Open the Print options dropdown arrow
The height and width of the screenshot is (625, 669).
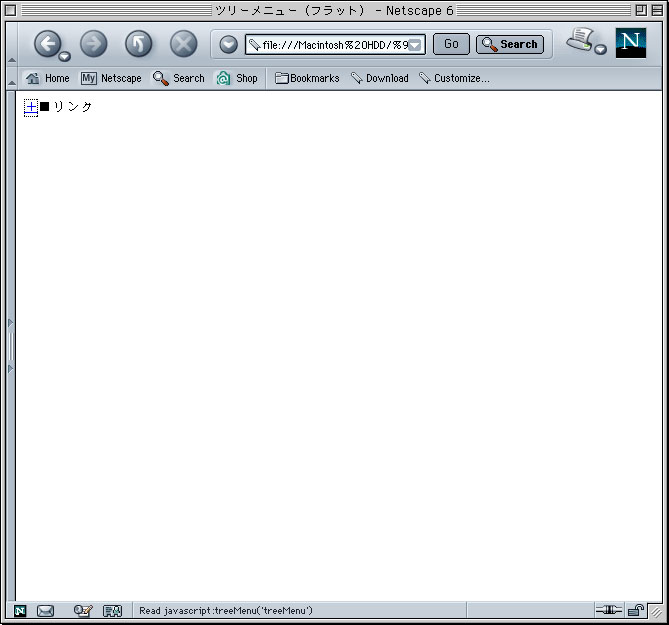(x=600, y=49)
